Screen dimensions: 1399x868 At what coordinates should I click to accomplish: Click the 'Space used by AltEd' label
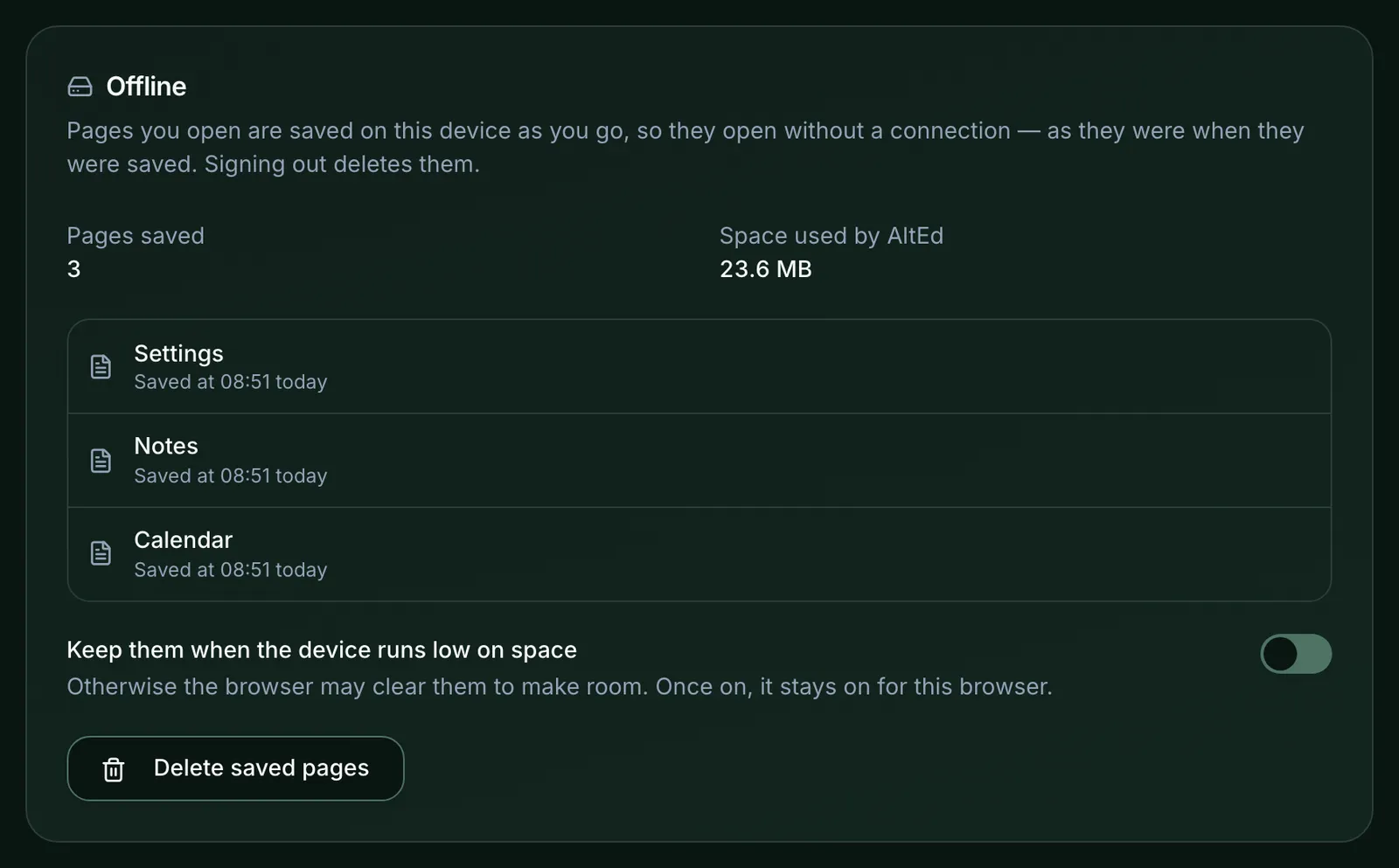(x=832, y=236)
